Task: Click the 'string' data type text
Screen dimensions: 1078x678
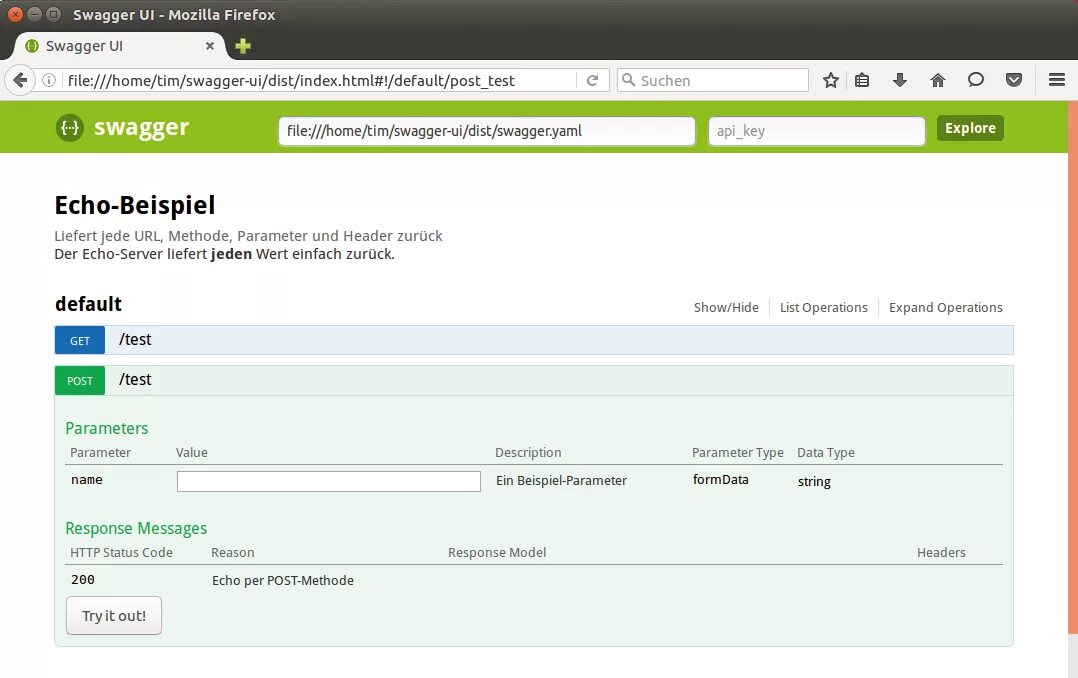Action: [814, 481]
